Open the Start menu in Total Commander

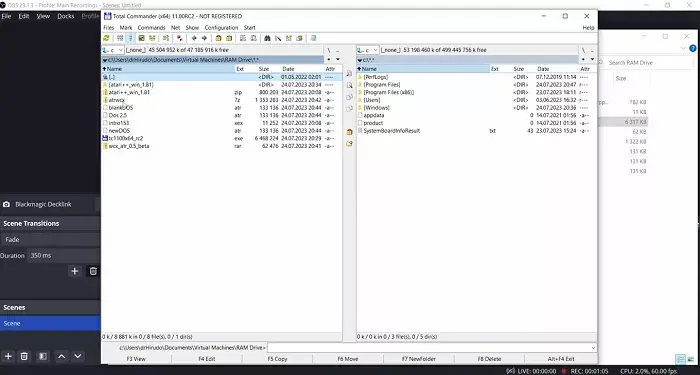click(x=250, y=28)
